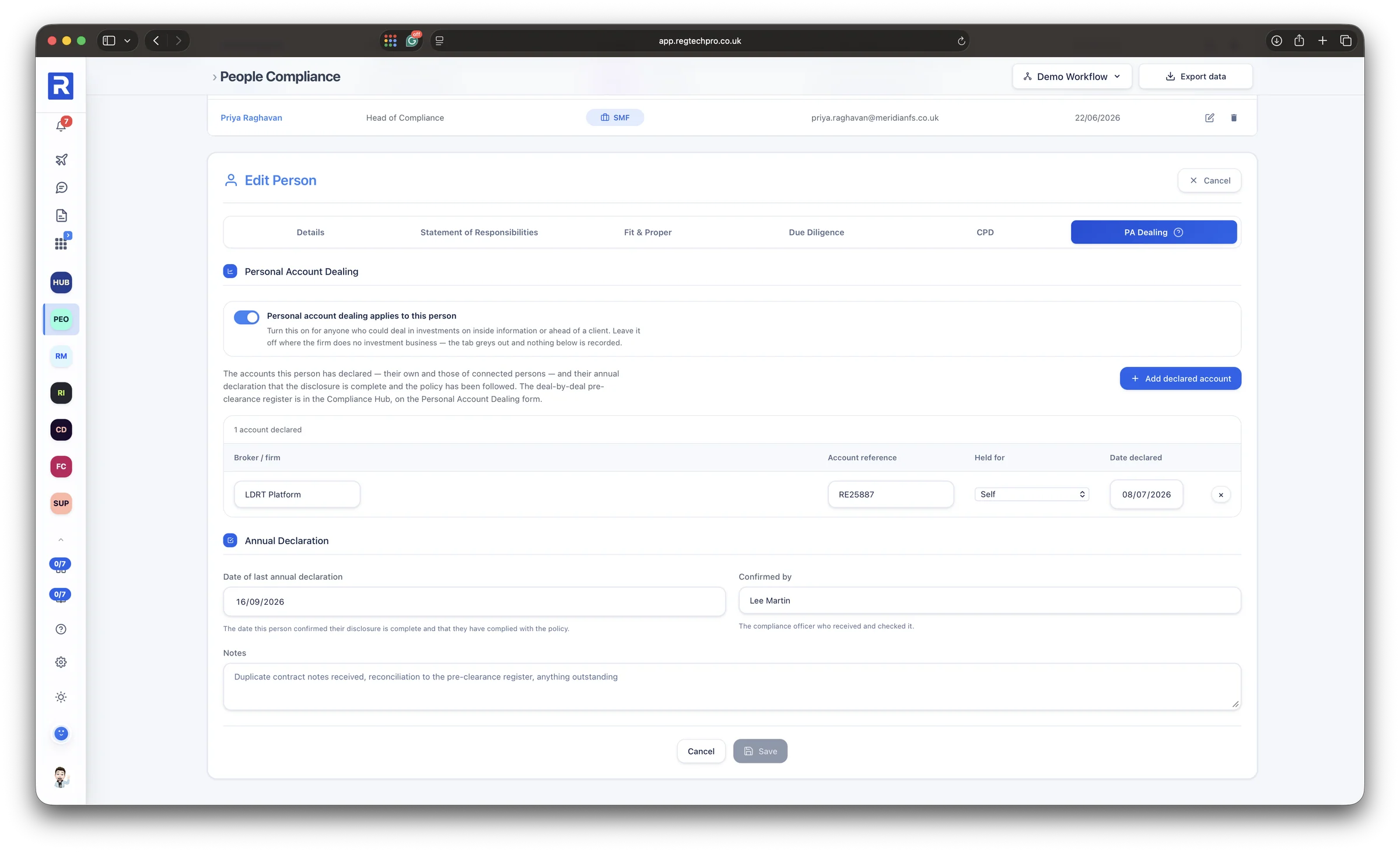The image size is (1400, 852).
Task: Switch to the Details tab
Action: click(x=310, y=232)
